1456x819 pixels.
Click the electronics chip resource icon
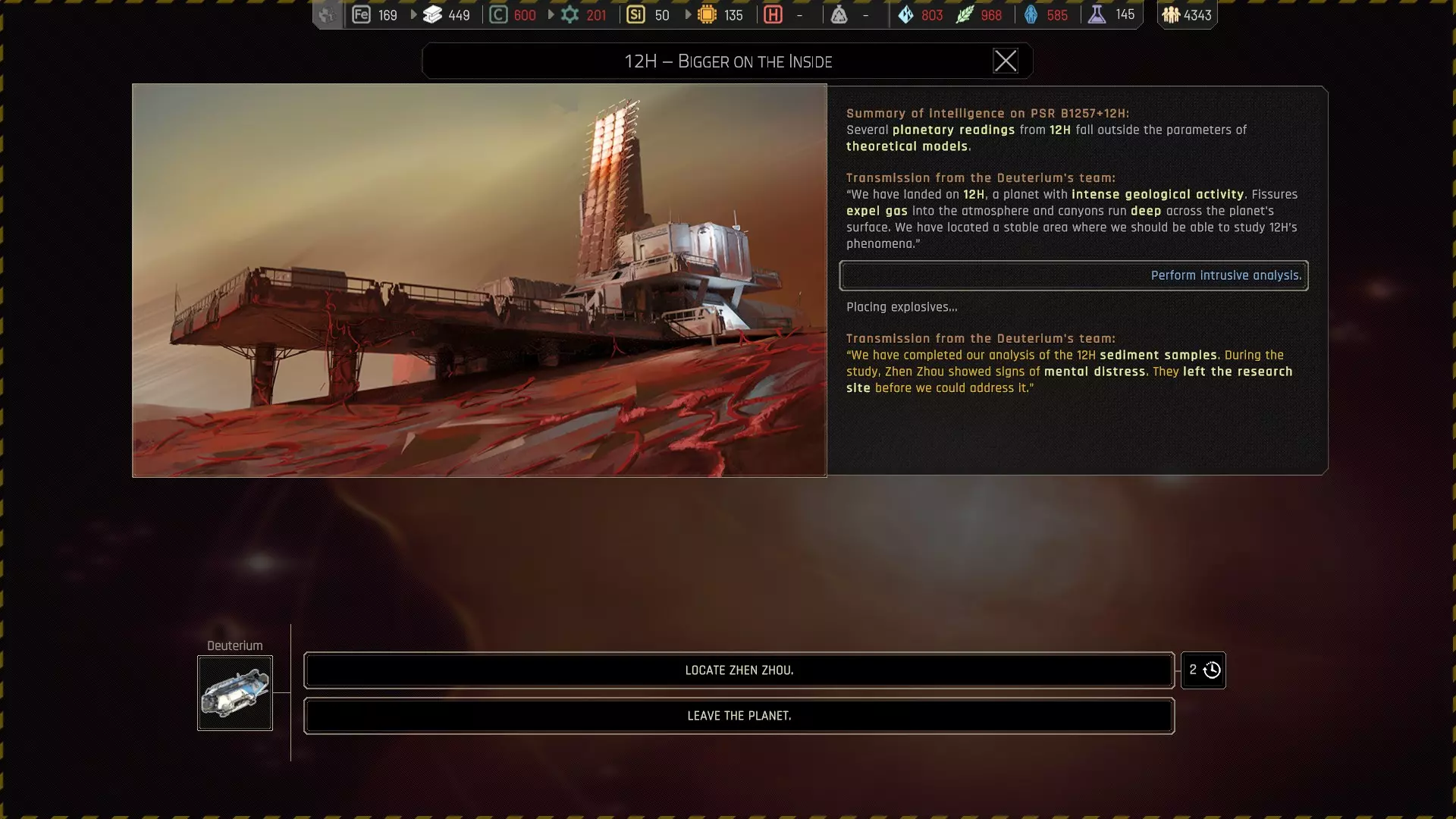(707, 14)
